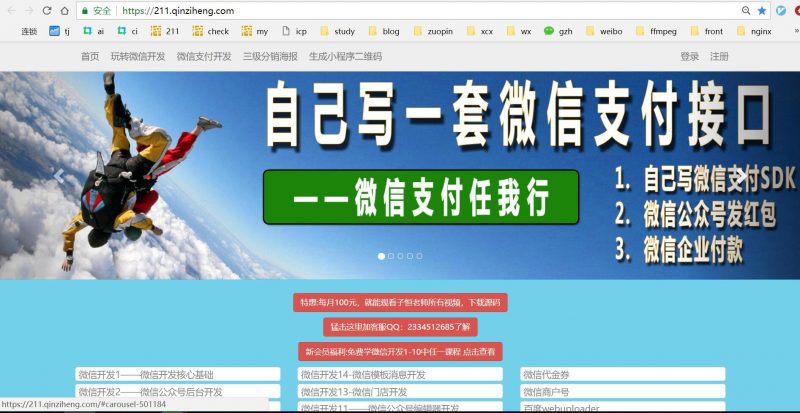Viewport: 800px width, 413px height.
Task: Click the blue extension icon beside the star
Action: (781, 11)
